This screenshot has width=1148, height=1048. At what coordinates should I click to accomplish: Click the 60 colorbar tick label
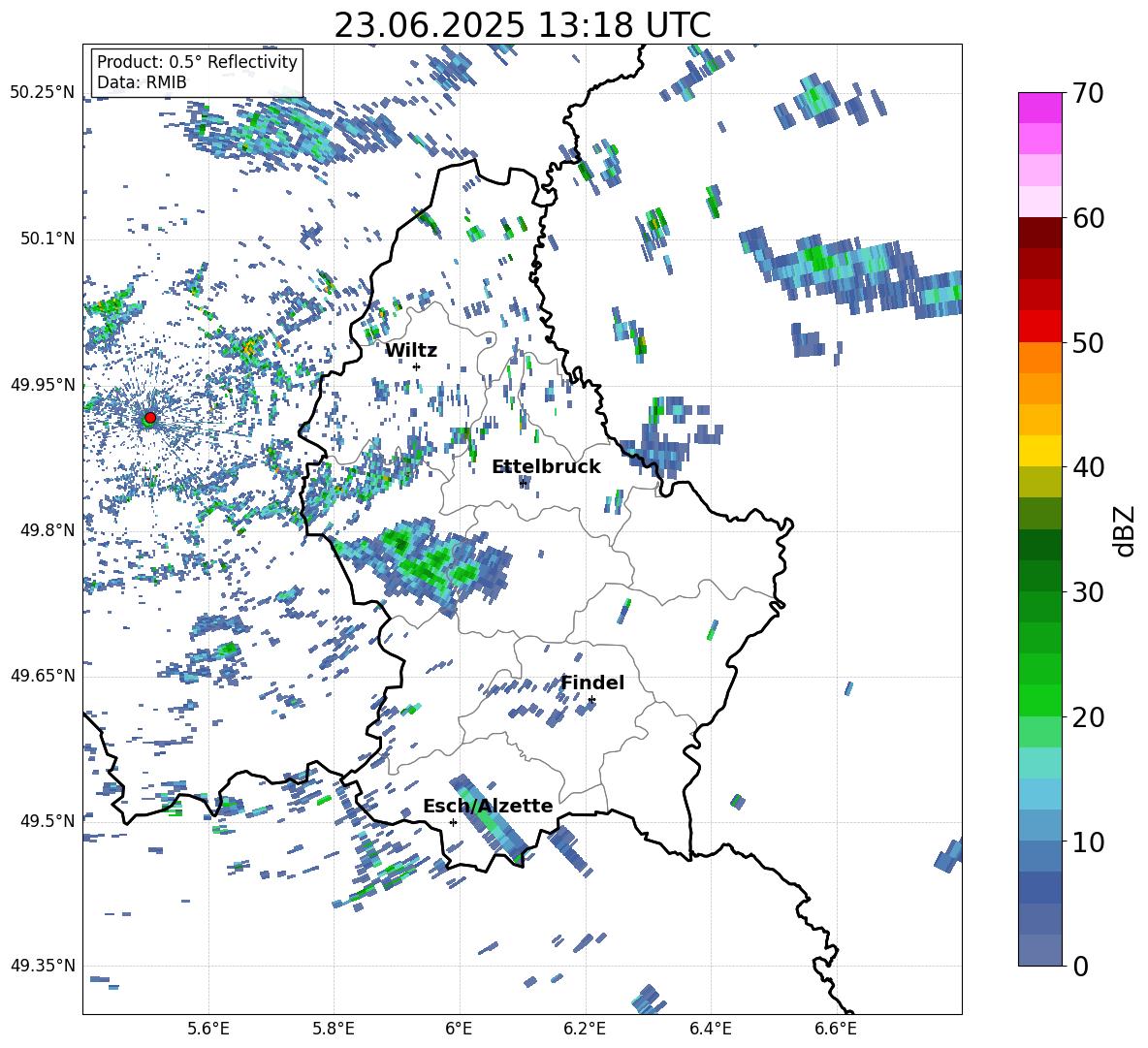(1088, 218)
